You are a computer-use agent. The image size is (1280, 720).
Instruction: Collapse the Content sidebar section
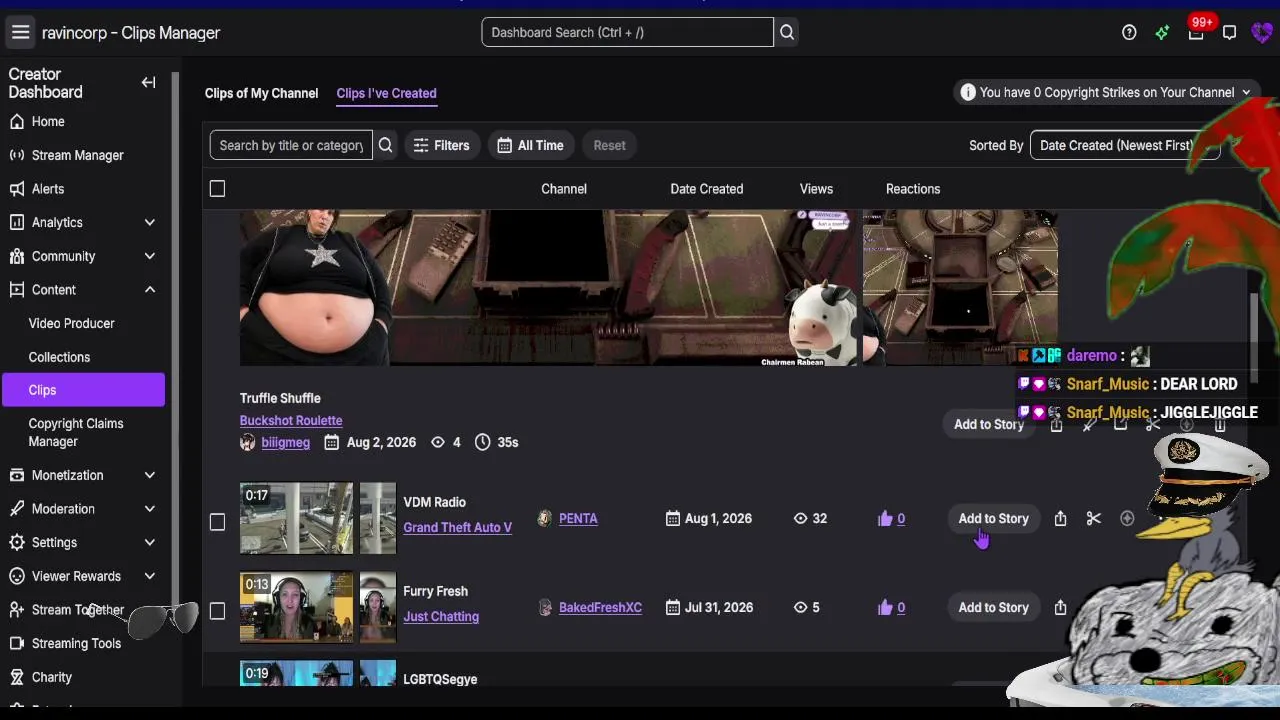149,290
